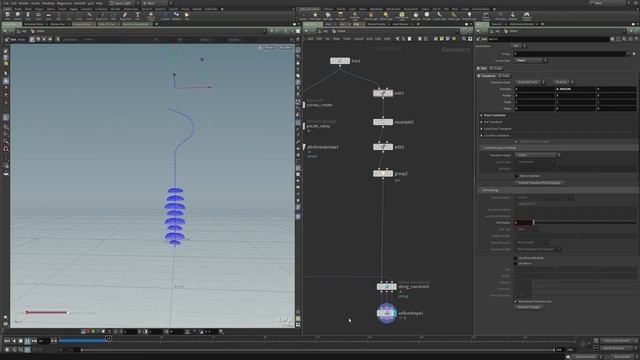Open the Distance Metric dropdown
The image size is (640, 360).
click(544, 198)
